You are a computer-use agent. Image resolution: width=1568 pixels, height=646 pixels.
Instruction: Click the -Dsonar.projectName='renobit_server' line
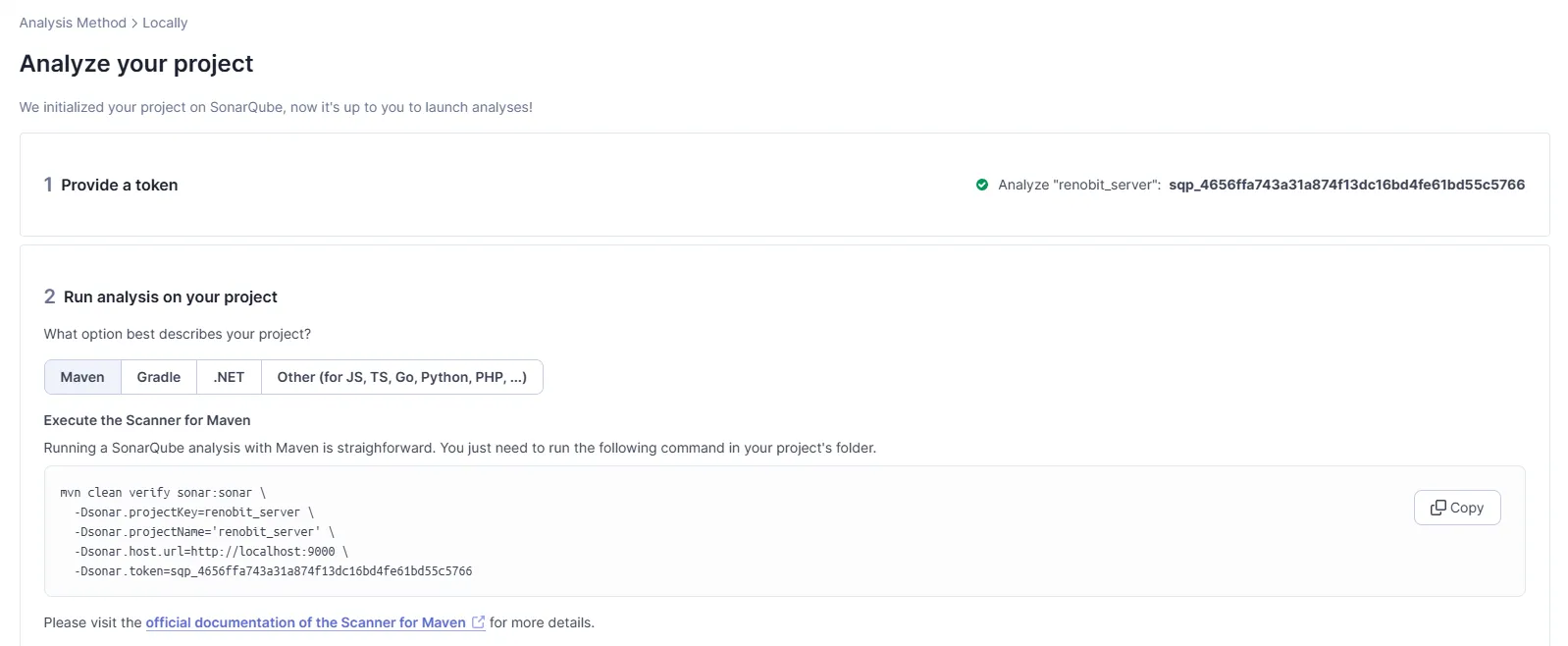204,532
